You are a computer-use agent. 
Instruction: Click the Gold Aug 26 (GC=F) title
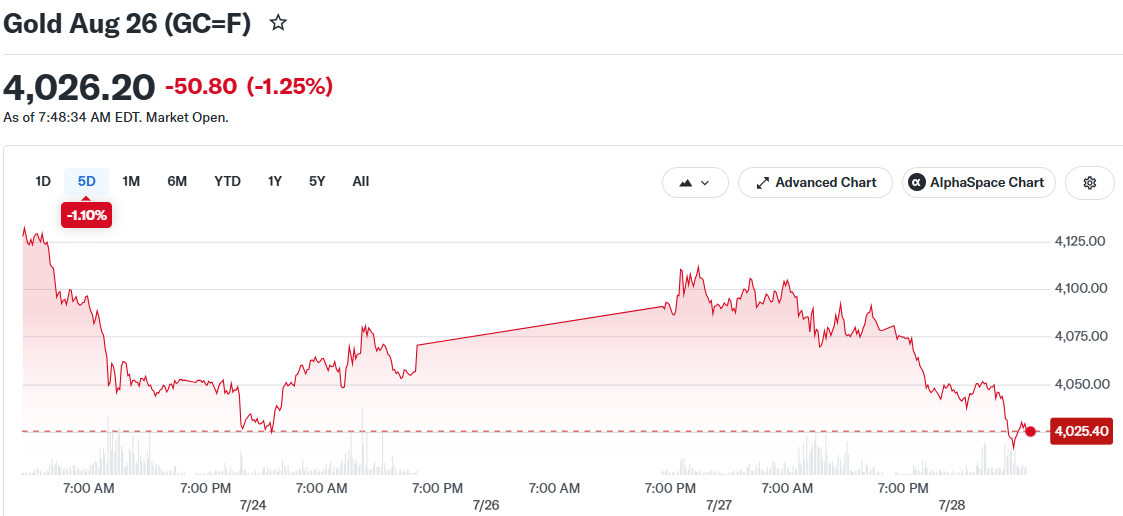127,24
